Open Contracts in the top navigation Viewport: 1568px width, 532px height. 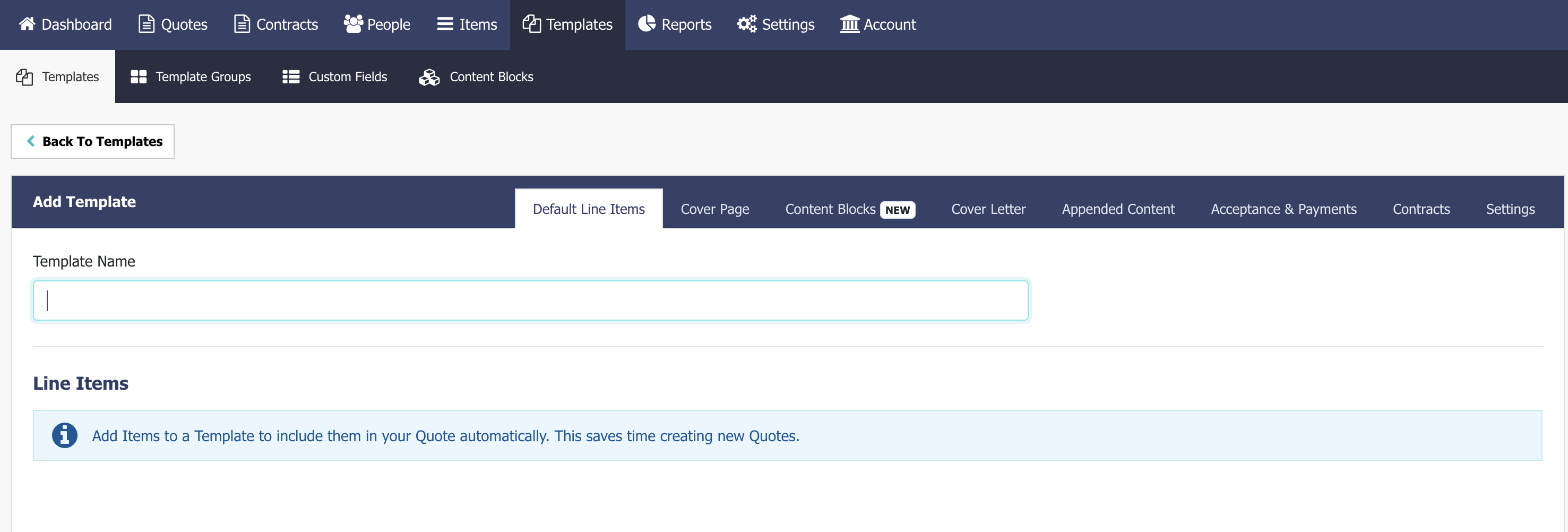275,24
